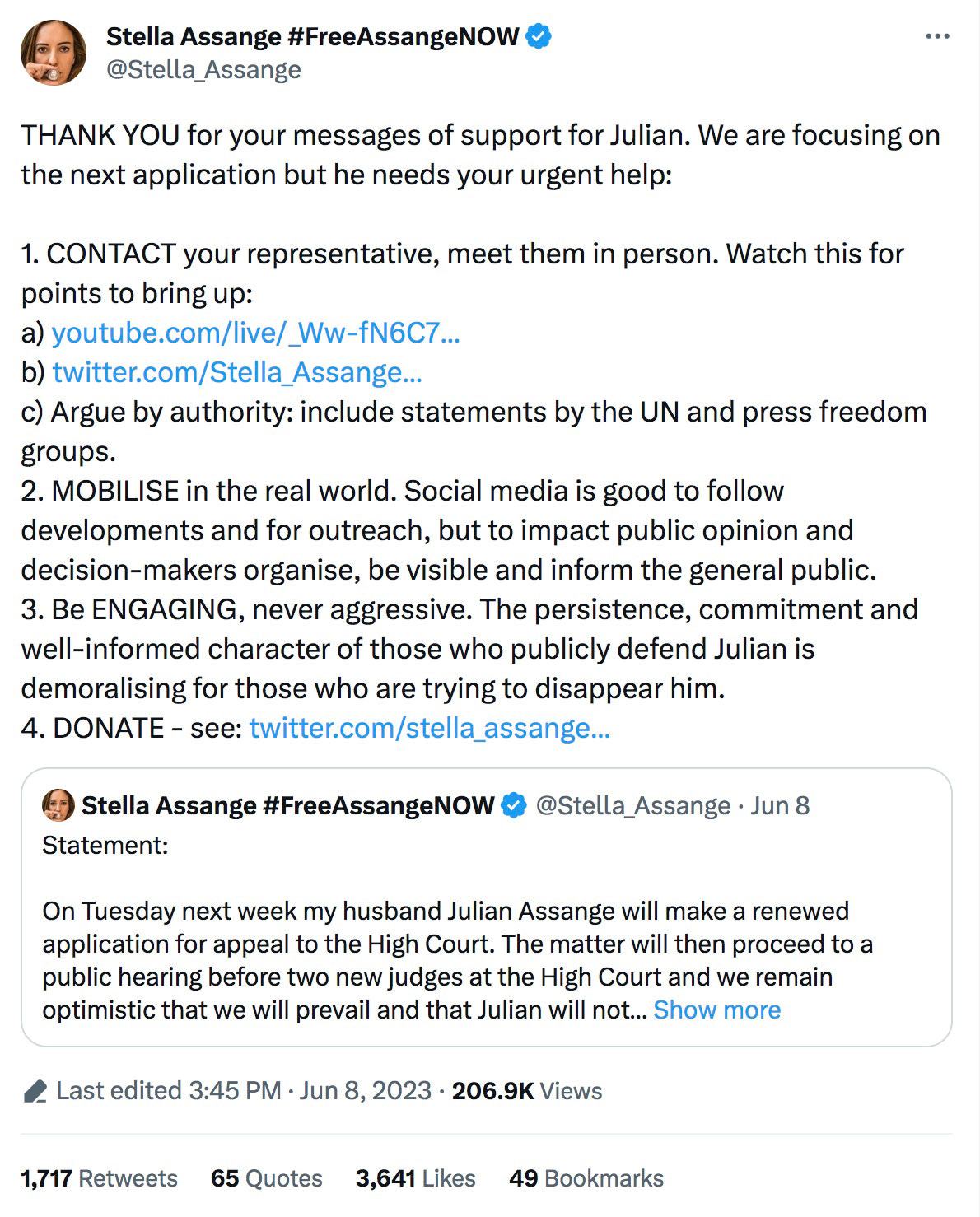
Task: Click the verified badge in the quoted tweet
Action: (x=515, y=805)
